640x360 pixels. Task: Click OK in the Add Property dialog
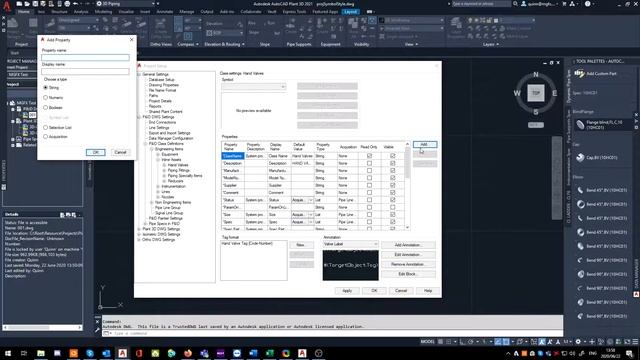click(96, 152)
